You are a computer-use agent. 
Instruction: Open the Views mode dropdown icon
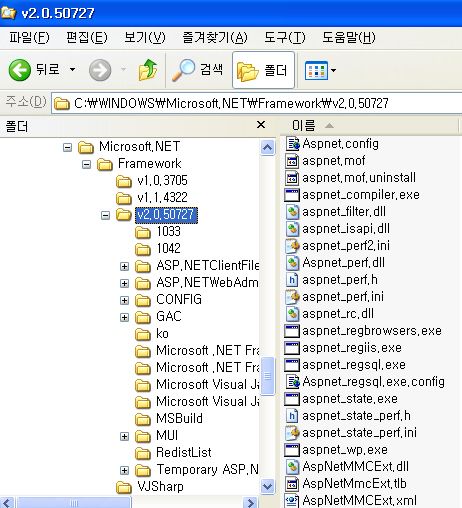[x=320, y=70]
